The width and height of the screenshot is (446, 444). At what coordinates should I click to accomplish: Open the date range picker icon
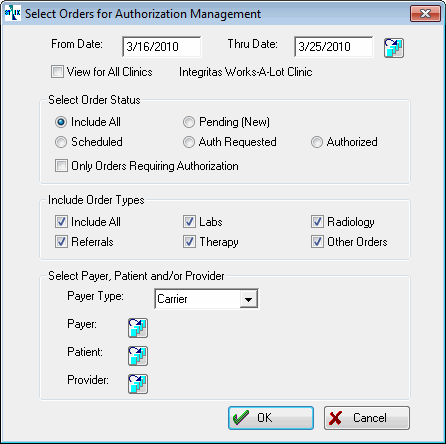tap(394, 48)
